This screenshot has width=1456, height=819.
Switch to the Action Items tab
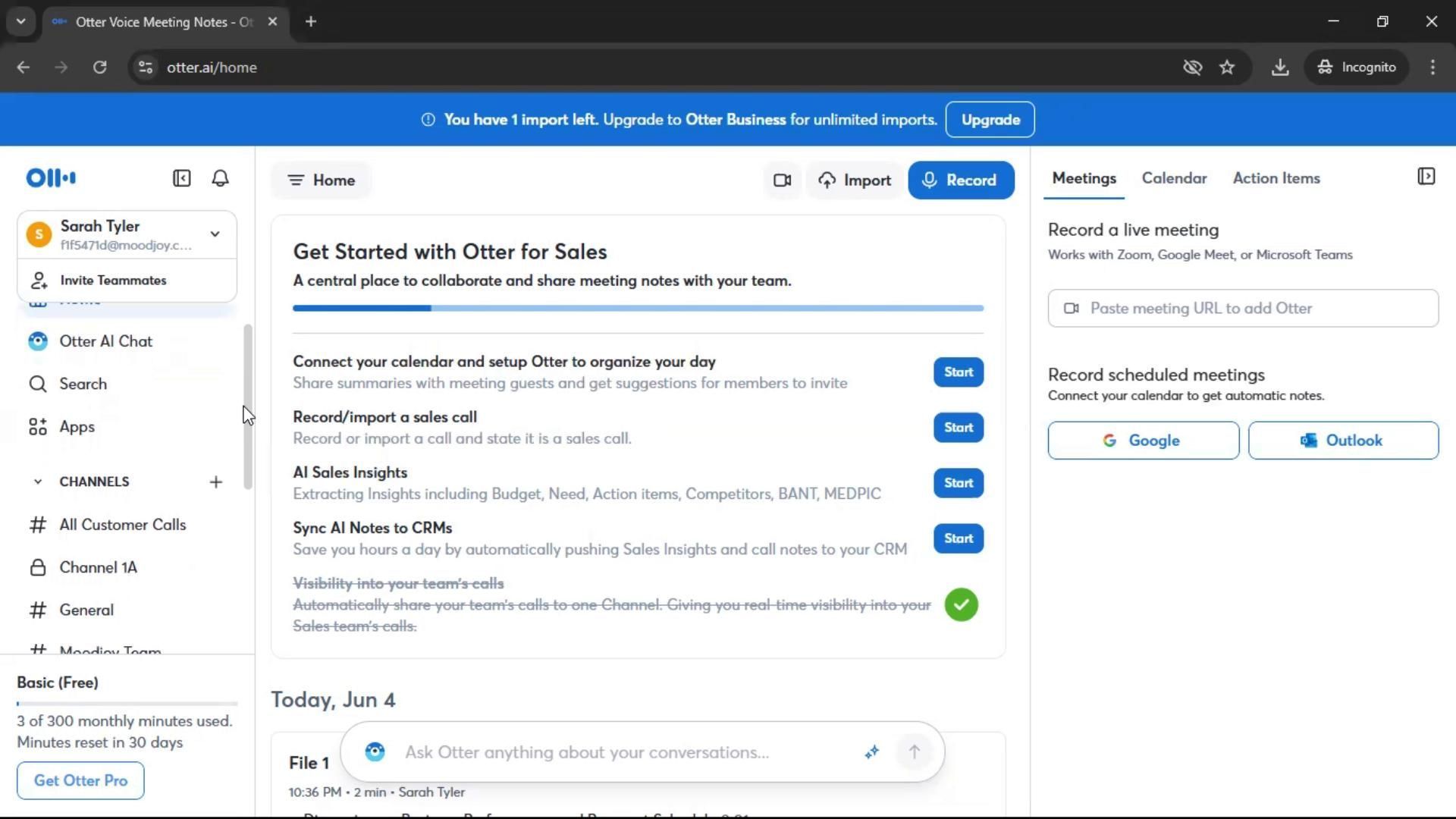pyautogui.click(x=1276, y=178)
